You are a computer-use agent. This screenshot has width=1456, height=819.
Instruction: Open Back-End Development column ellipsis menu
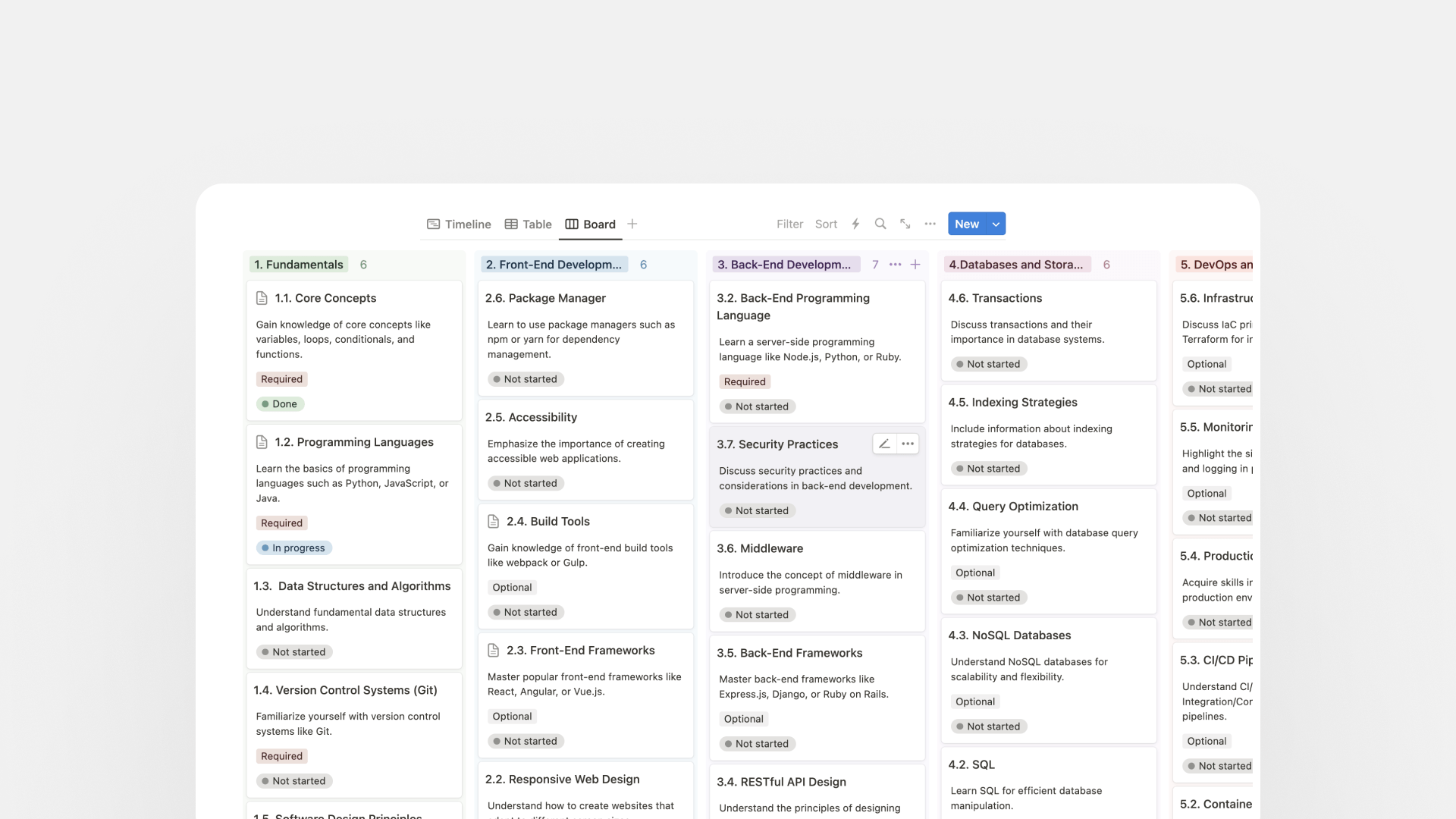[x=896, y=265]
